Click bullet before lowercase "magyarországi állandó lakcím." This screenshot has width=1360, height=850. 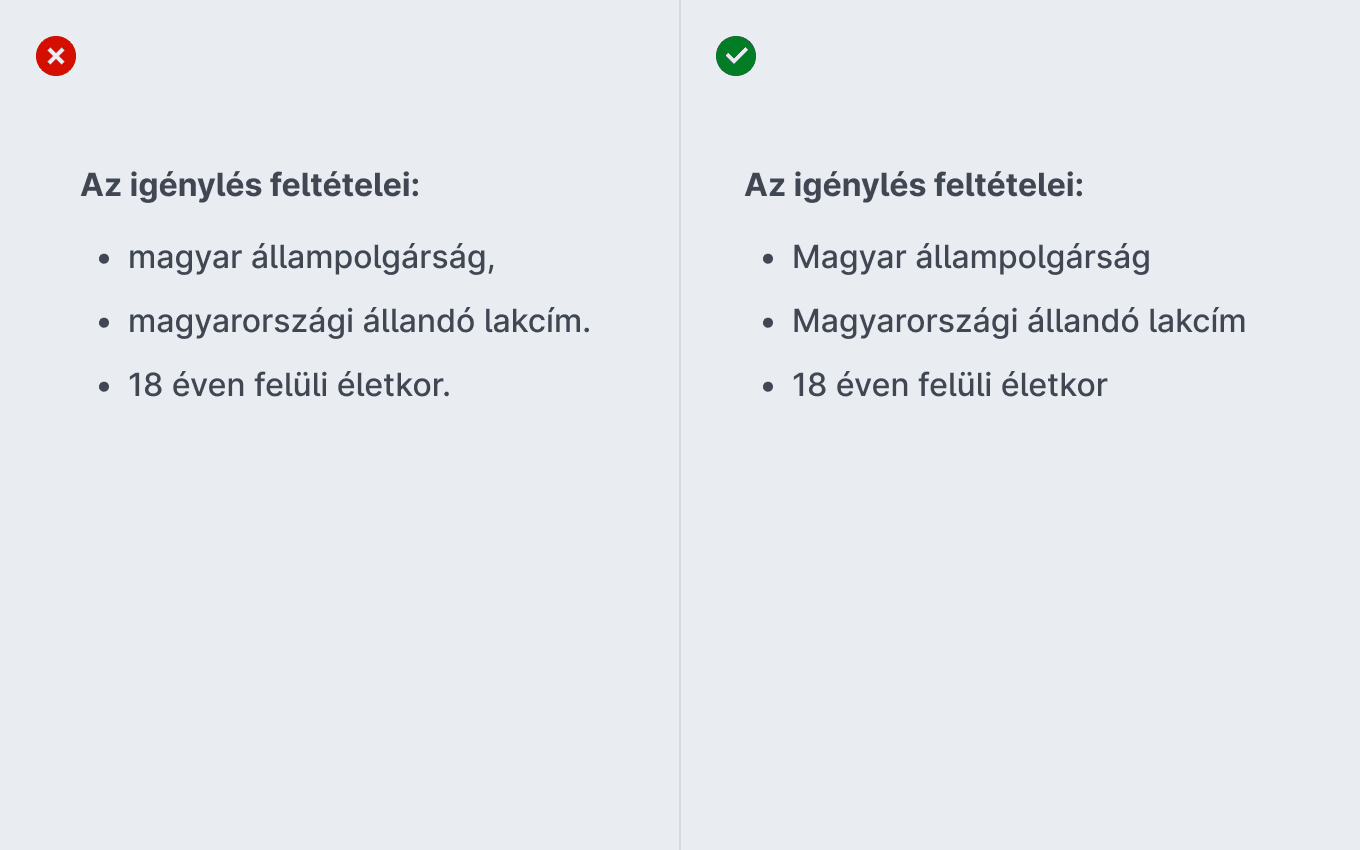pyautogui.click(x=104, y=323)
